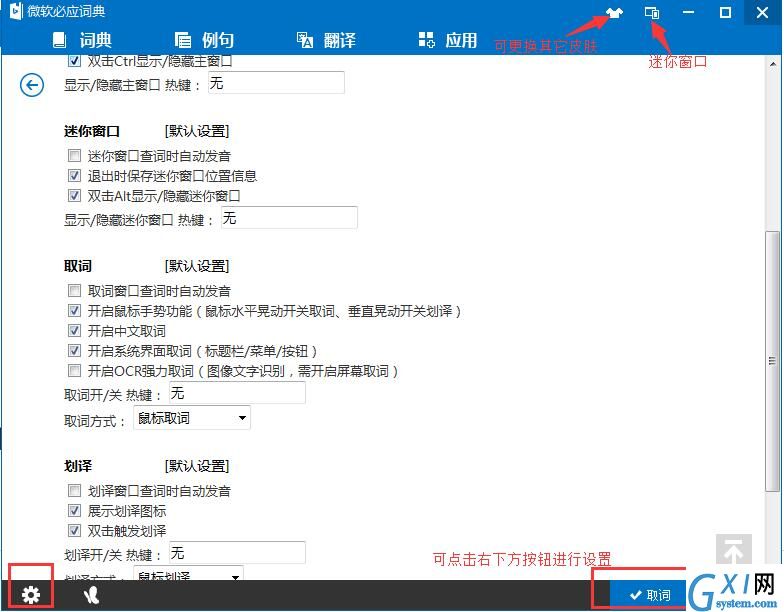Focus the 显示/隐藏迷你窗口 热键 field
Viewport: 784px width, 612px height.
click(290, 218)
